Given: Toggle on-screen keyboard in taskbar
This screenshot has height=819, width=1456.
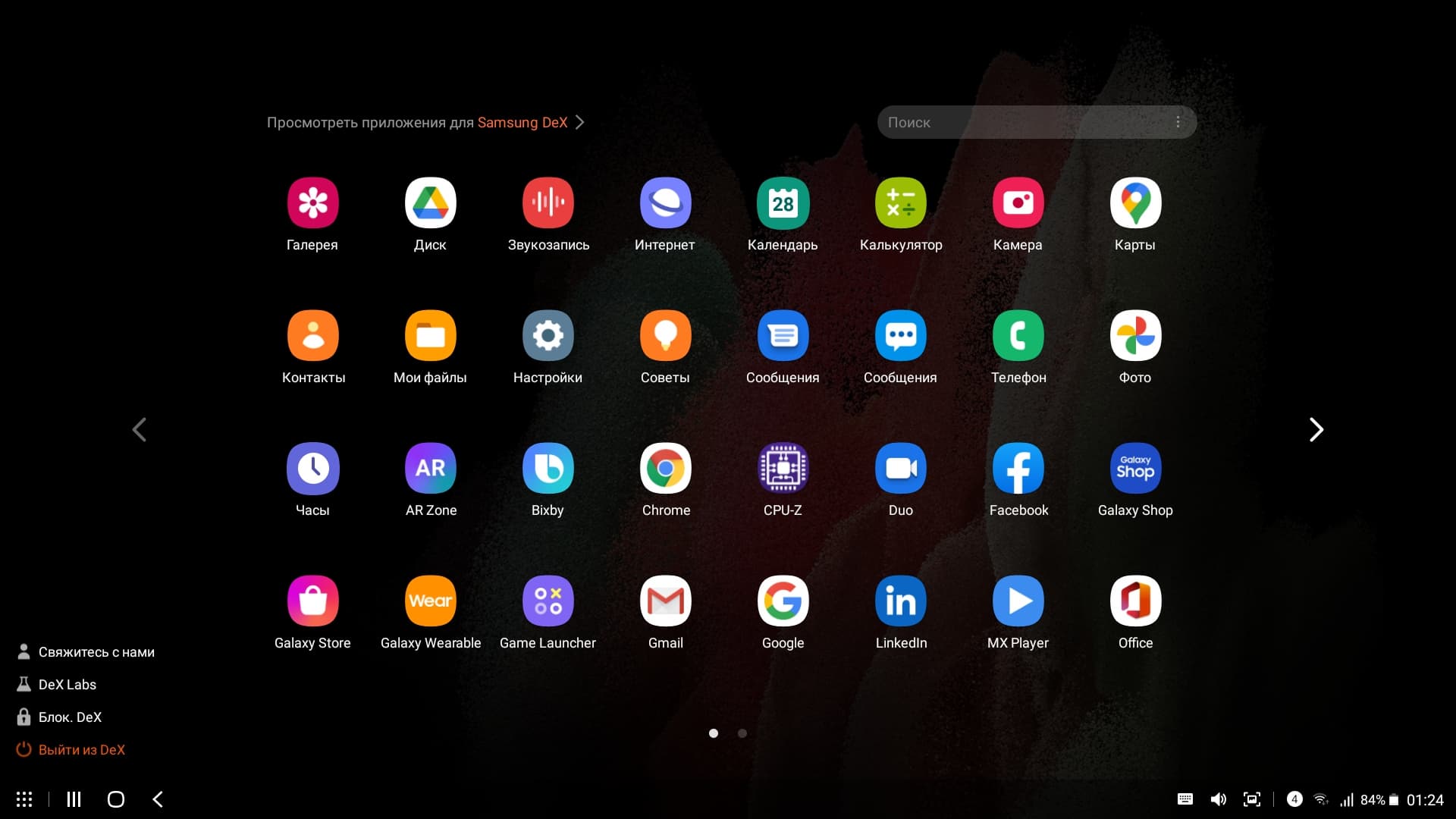Looking at the screenshot, I should (1185, 799).
